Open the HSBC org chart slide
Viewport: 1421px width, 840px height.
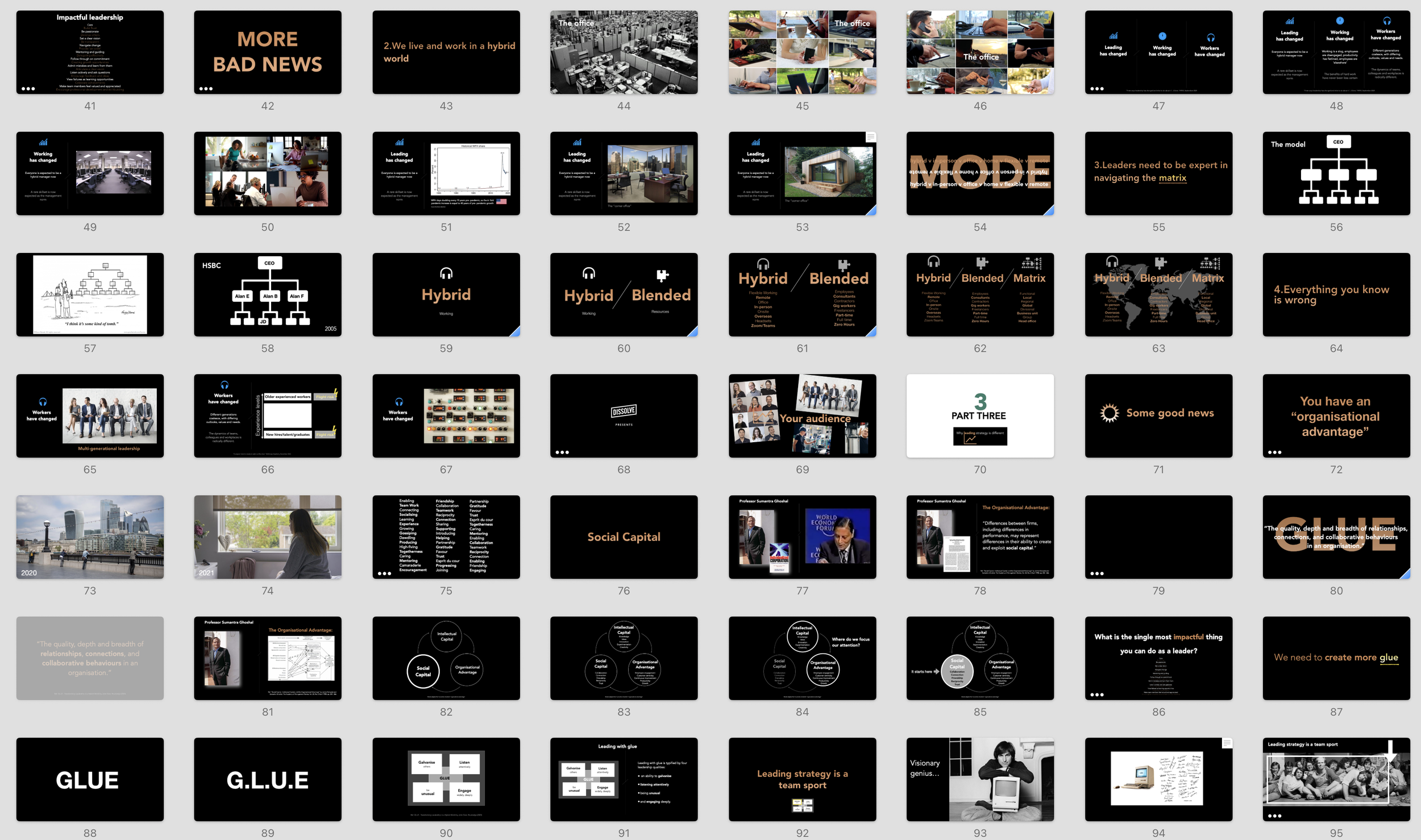pos(267,294)
